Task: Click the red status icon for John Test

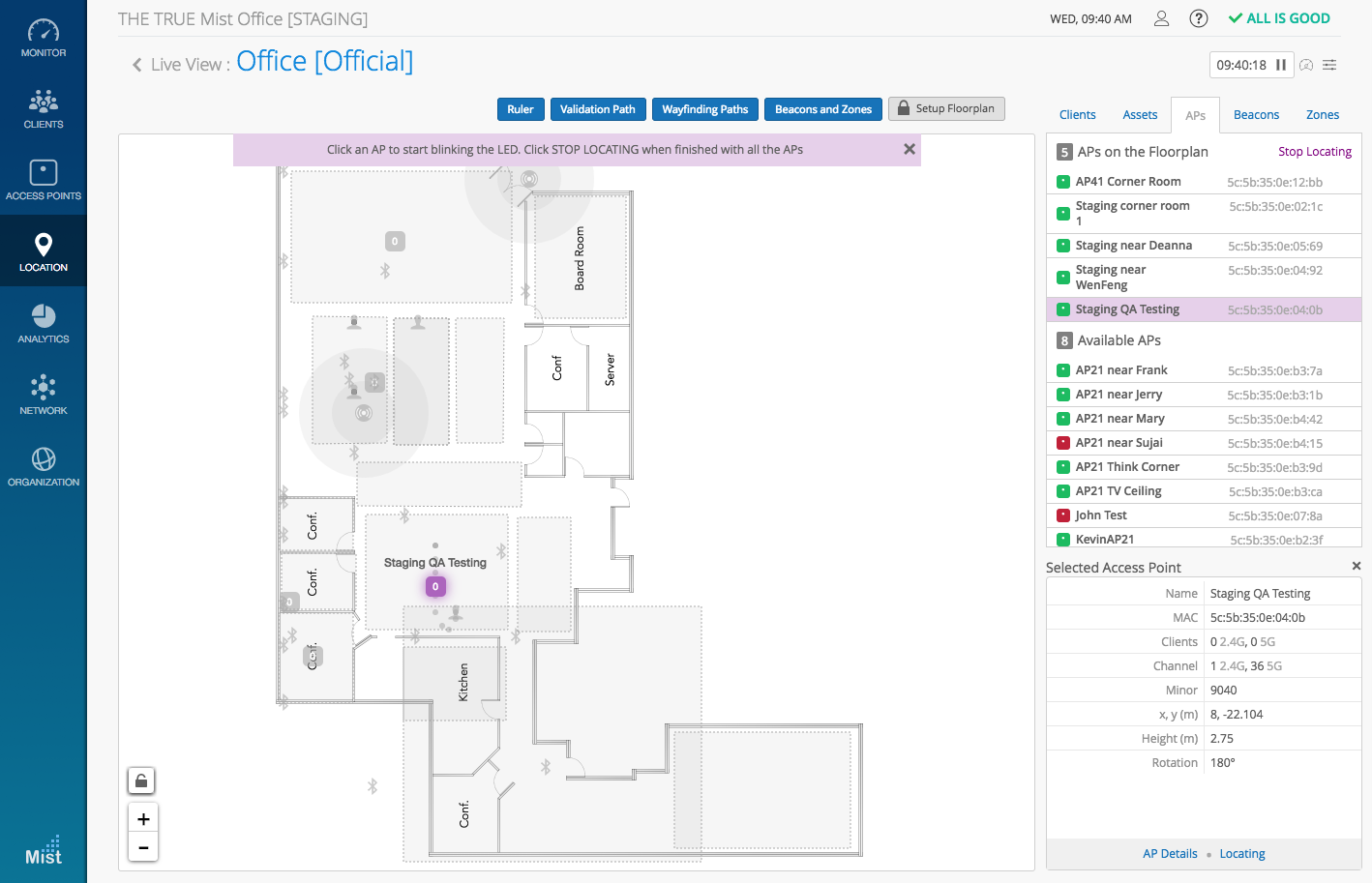Action: [x=1063, y=515]
